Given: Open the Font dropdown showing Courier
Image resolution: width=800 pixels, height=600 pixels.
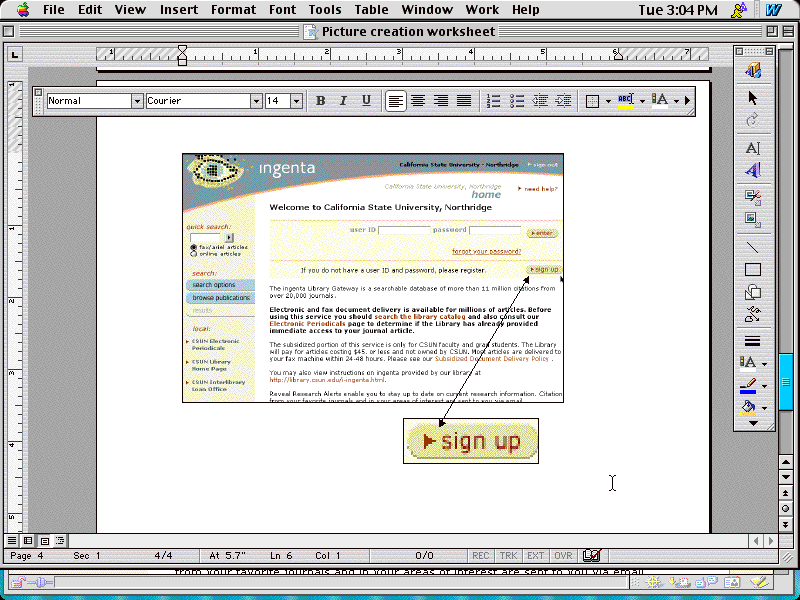Looking at the screenshot, I should pos(256,101).
